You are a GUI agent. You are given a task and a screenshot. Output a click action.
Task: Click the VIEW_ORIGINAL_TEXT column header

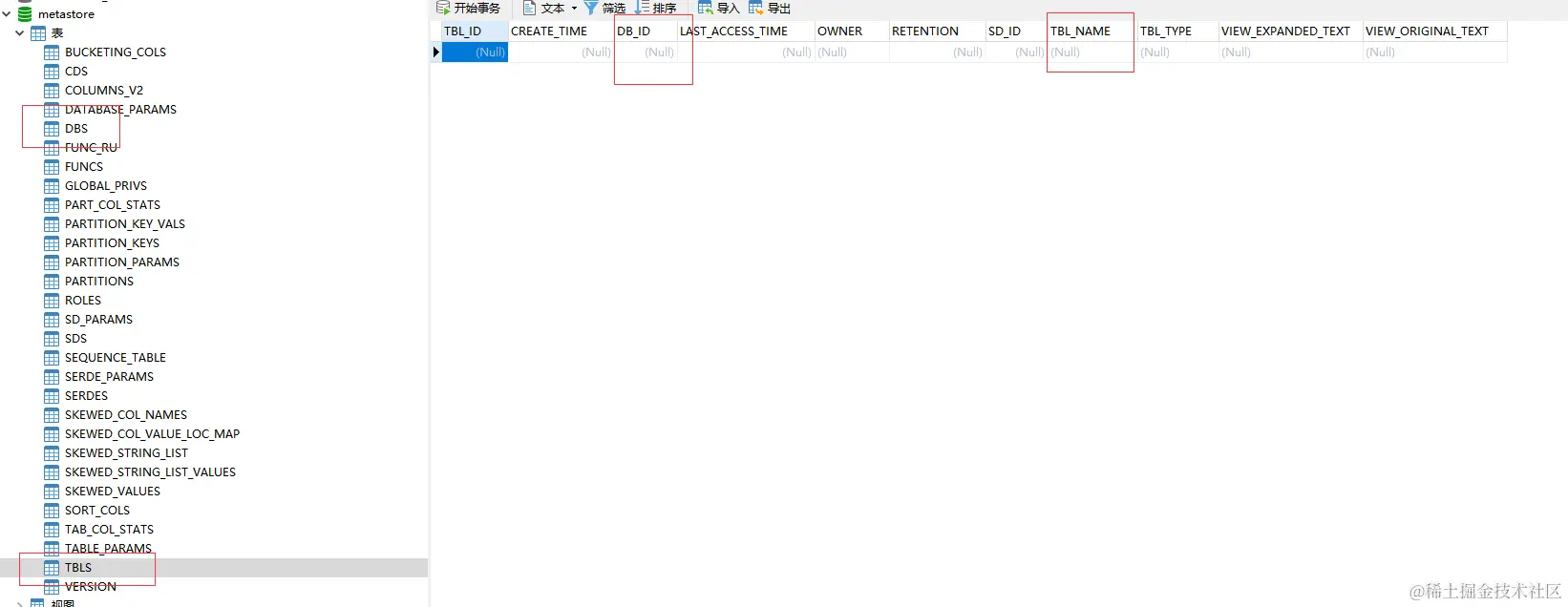point(1435,31)
